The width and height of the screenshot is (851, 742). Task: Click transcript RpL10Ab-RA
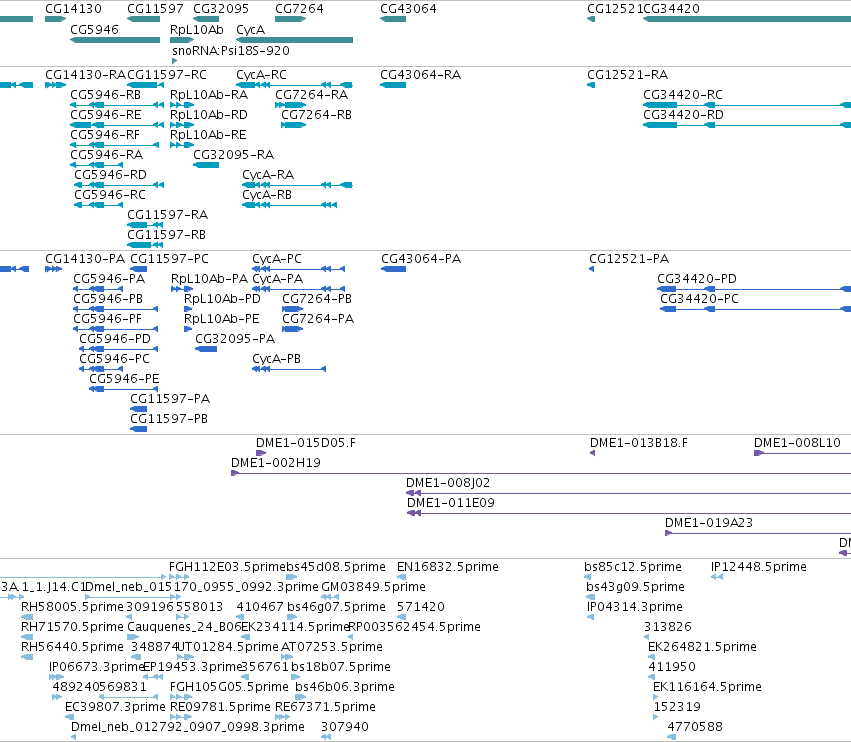(209, 94)
